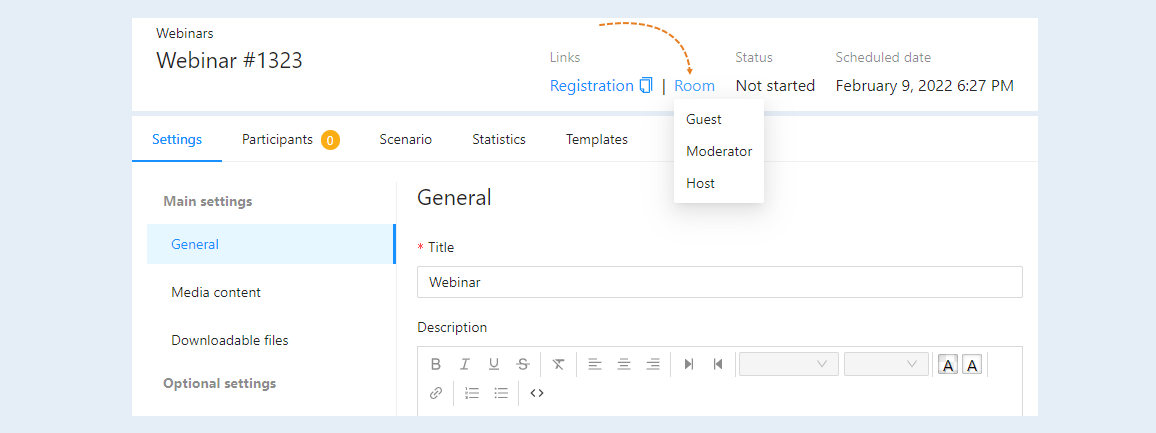Open the second formatting dropdown in toolbar
Image resolution: width=1156 pixels, height=433 pixels.
click(x=886, y=364)
